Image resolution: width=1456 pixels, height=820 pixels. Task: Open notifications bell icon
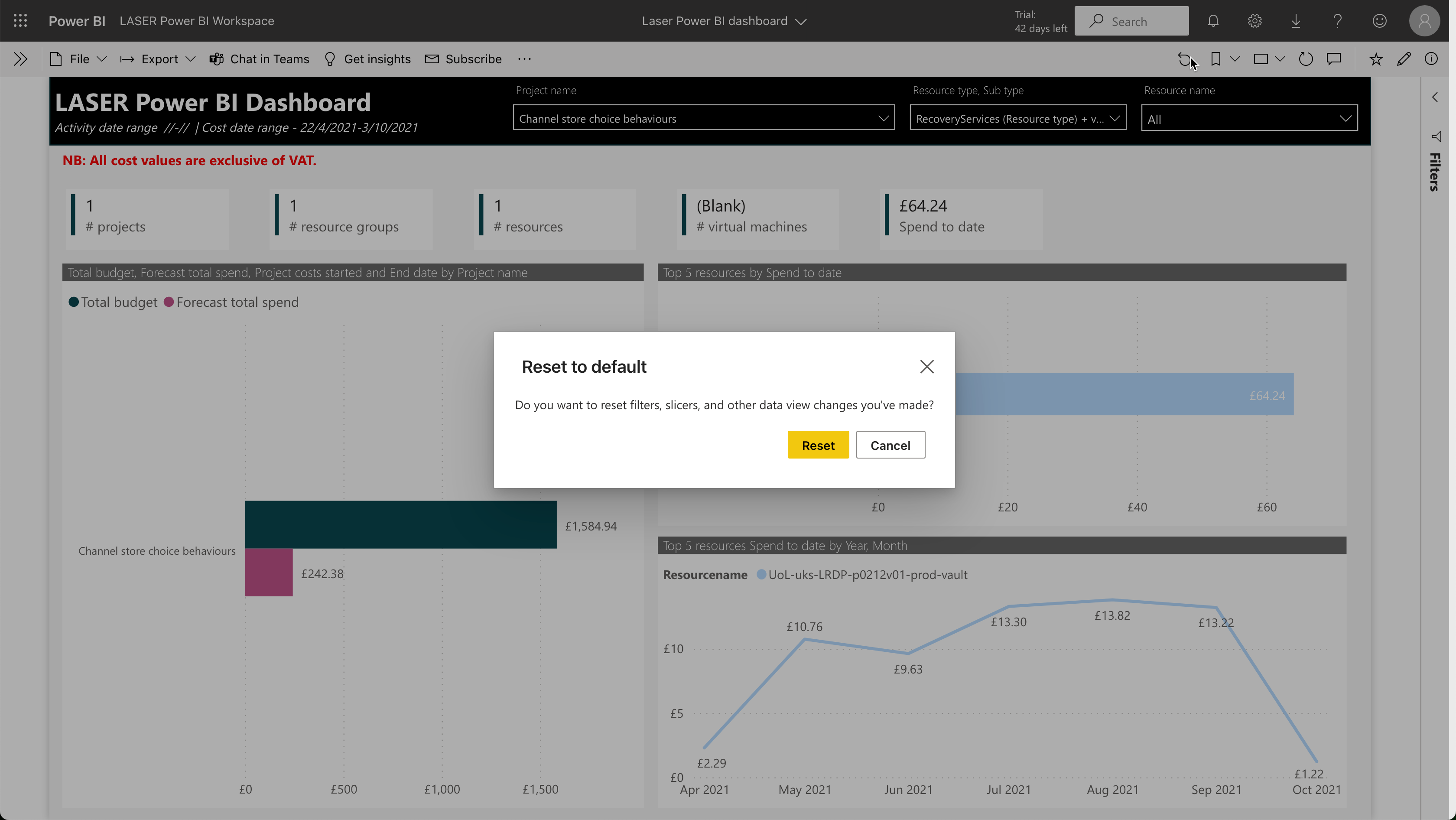1213,21
